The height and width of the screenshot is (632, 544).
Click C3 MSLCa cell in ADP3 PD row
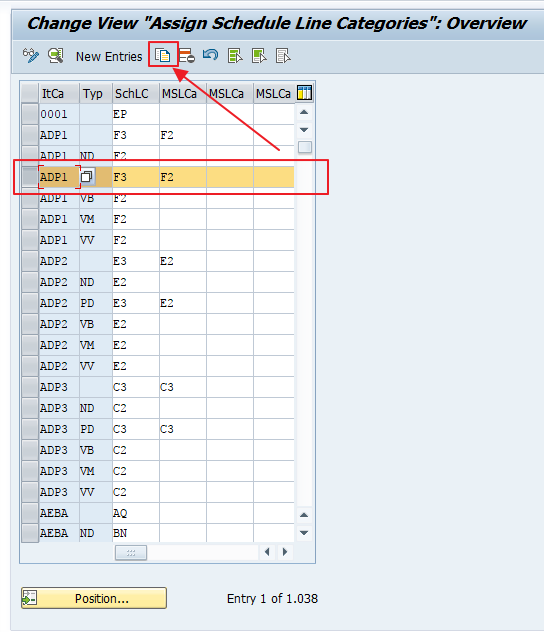tap(183, 429)
